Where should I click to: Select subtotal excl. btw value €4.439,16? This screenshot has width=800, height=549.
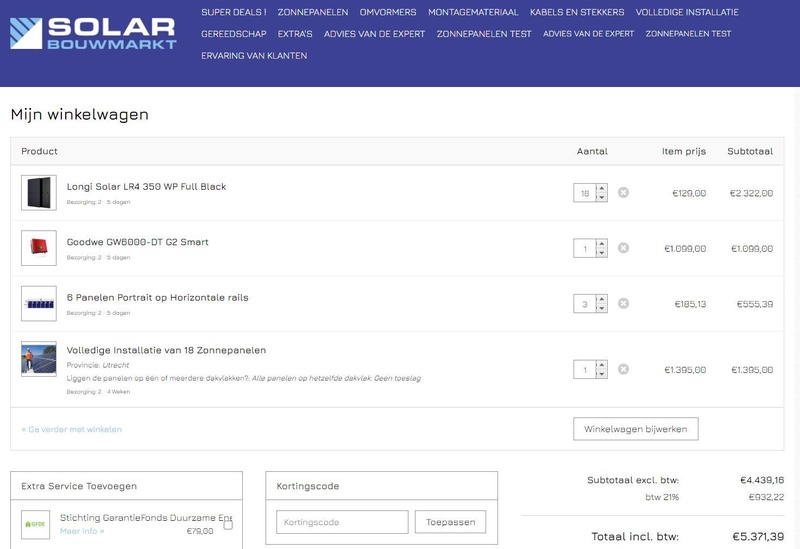click(x=762, y=480)
